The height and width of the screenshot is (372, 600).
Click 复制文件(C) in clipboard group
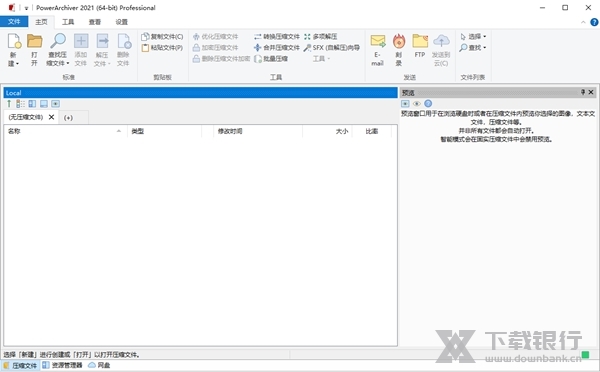coord(162,37)
